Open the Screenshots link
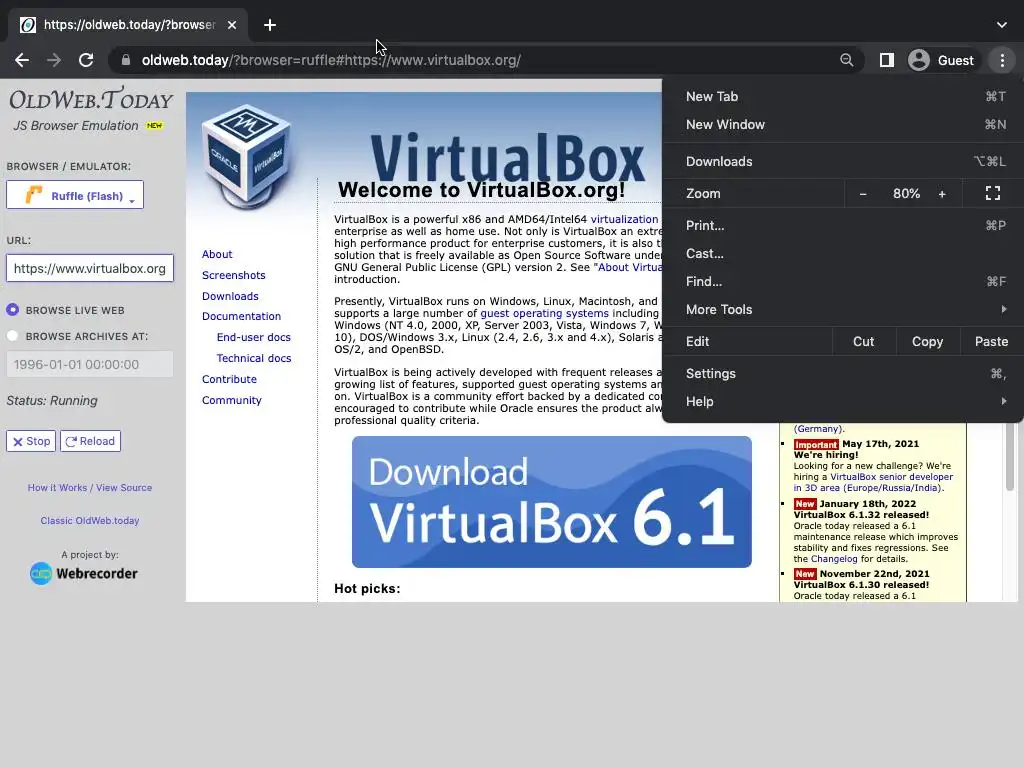This screenshot has height=768, width=1024. click(x=233, y=275)
